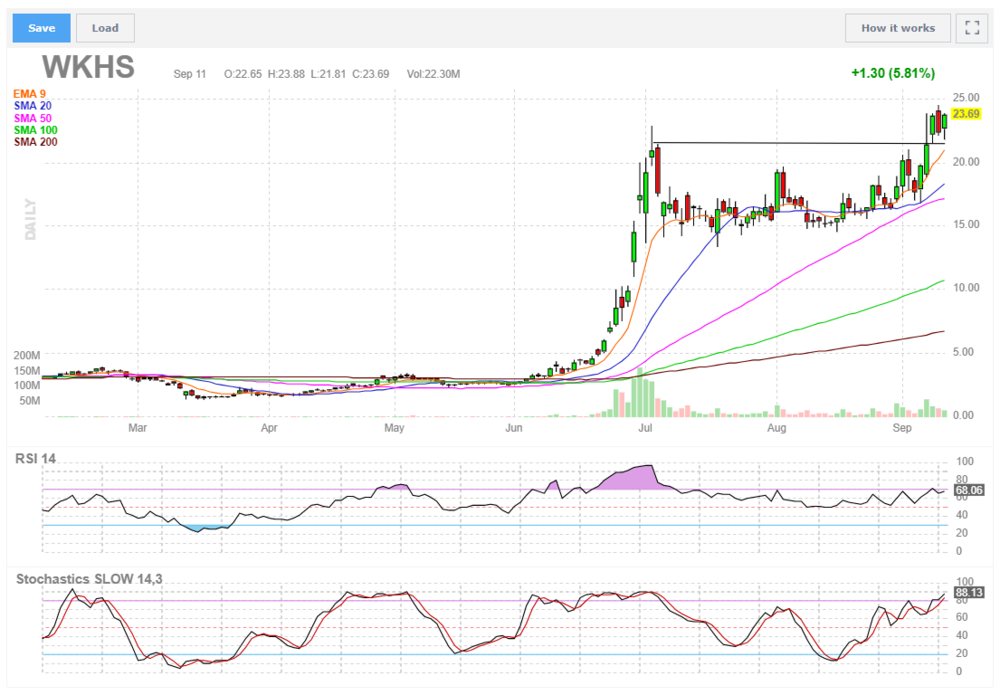
Task: Select Jul on the time axis
Action: [x=646, y=429]
